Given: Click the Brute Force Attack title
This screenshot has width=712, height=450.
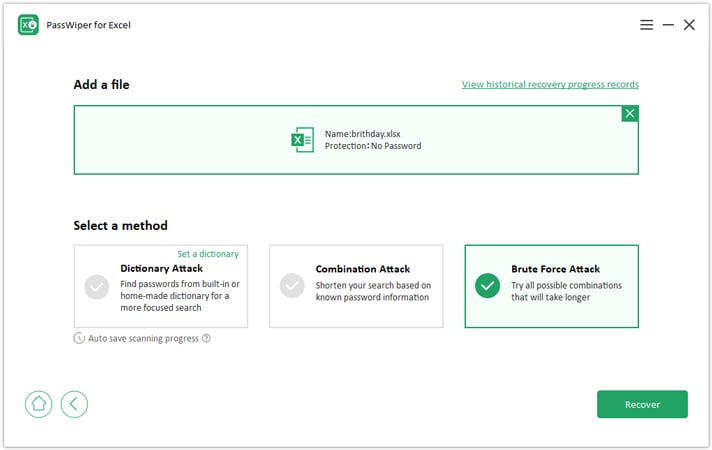Looking at the screenshot, I should coord(555,269).
